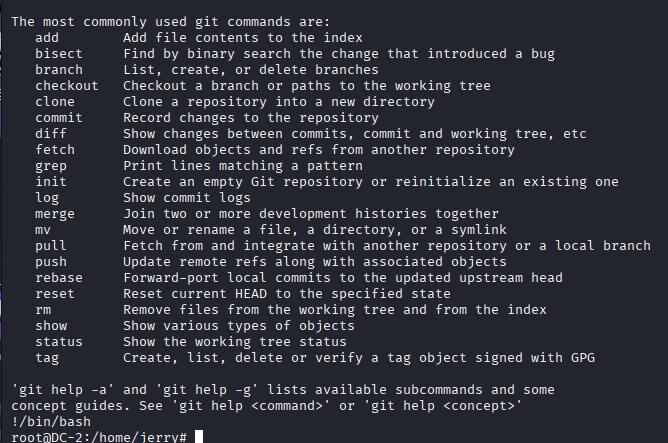The height and width of the screenshot is (443, 668).
Task: Click the terminal cursor block after the prompt
Action: pos(199,437)
